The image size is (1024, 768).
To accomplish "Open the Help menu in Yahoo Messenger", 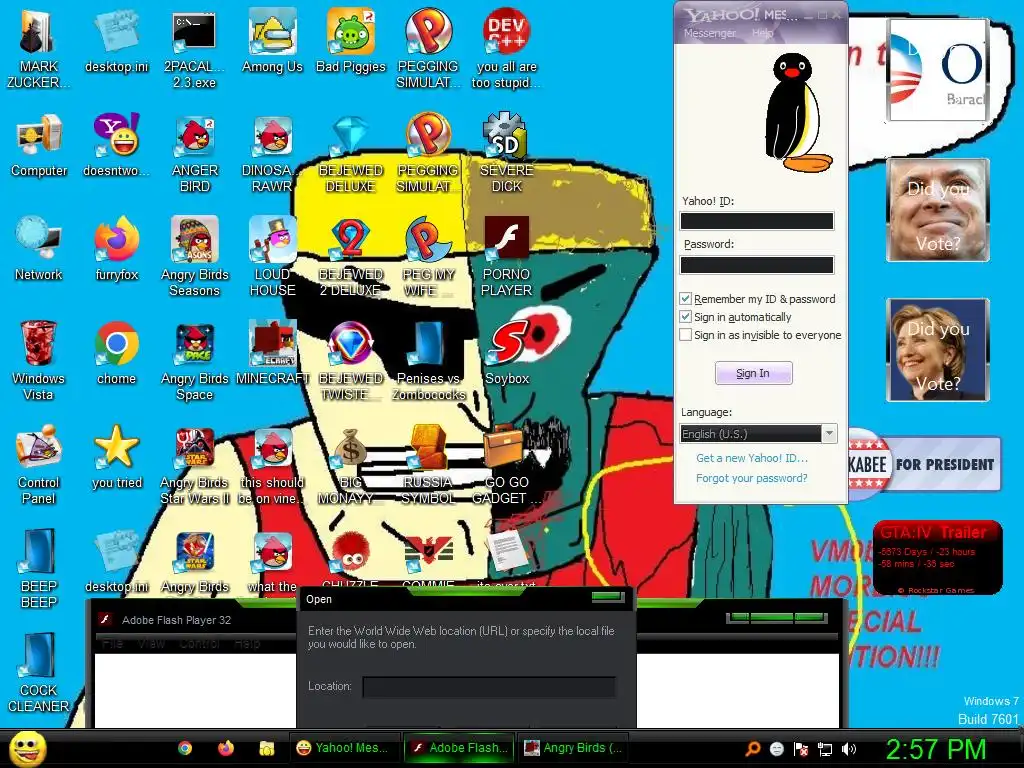I will pos(761,33).
